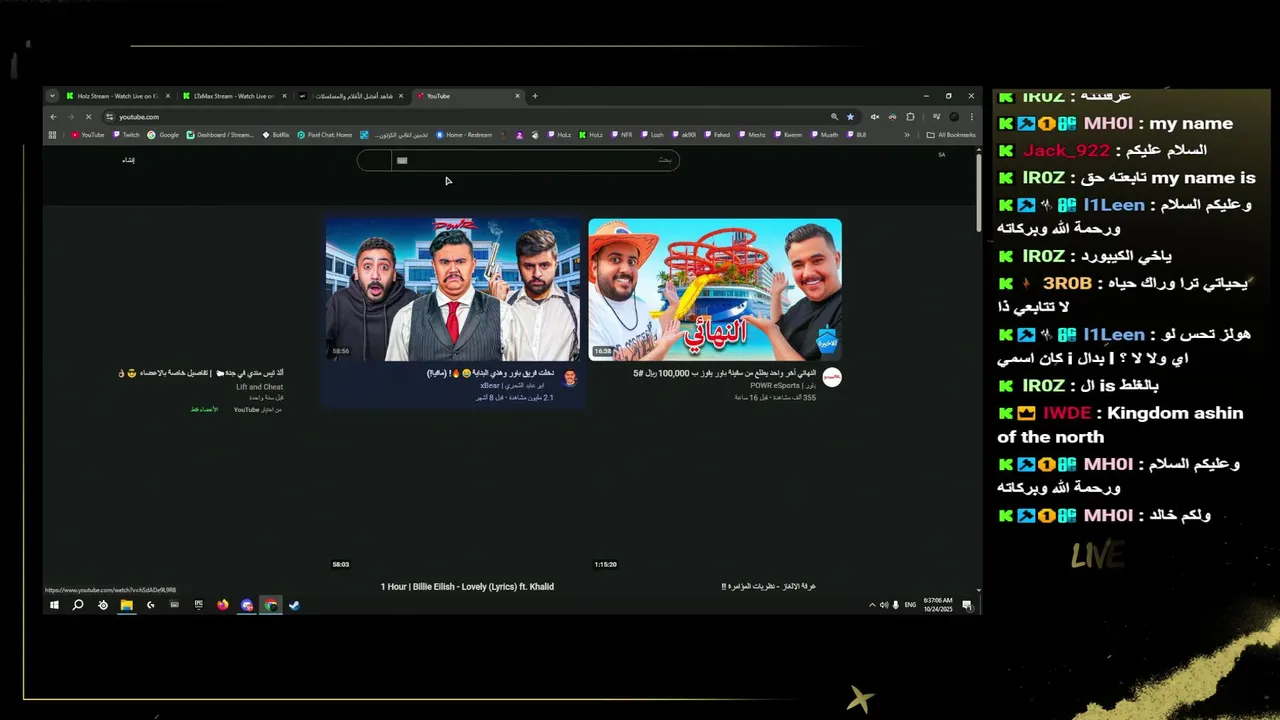Switch to Chrome in the taskbar
Screen dimensions: 1280x720
[270, 605]
